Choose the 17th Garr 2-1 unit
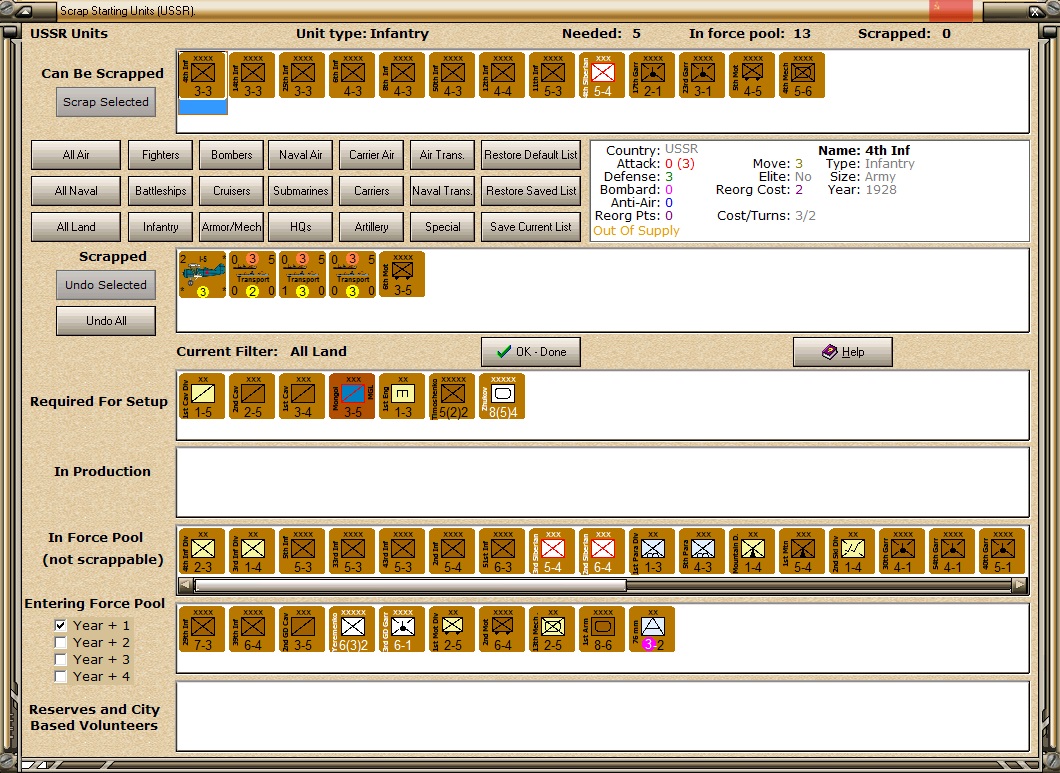 tap(653, 75)
